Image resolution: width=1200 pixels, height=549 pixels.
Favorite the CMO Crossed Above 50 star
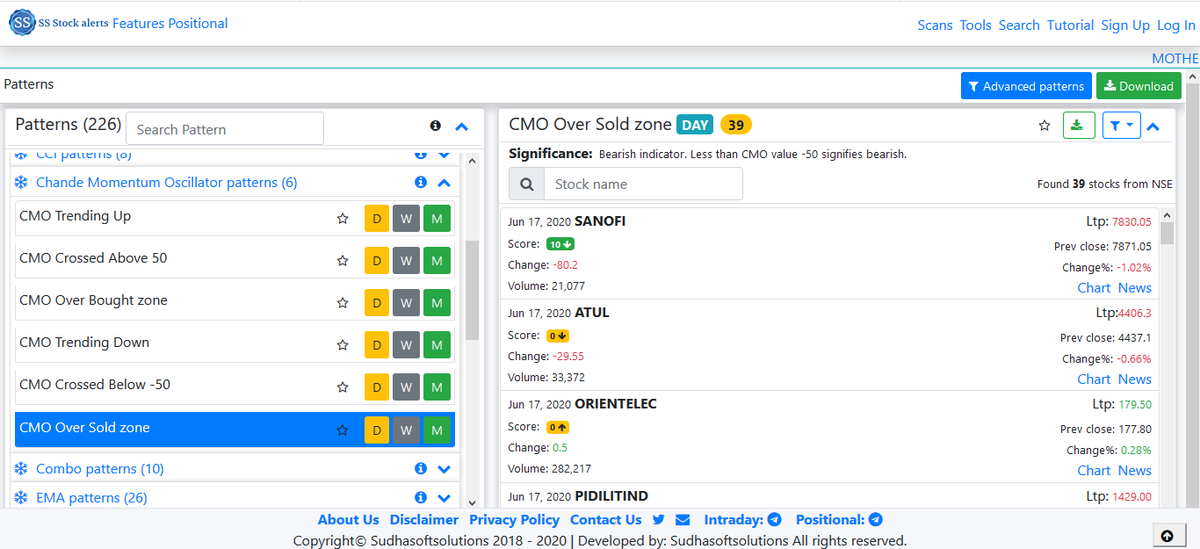[x=342, y=260]
